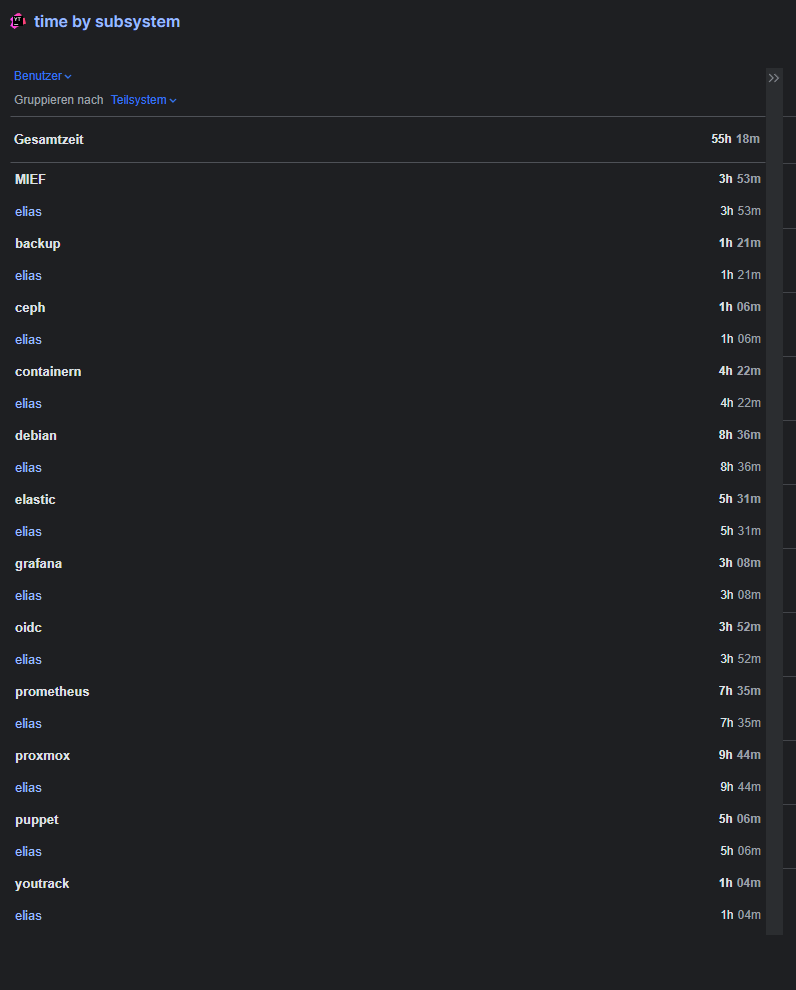Image resolution: width=796 pixels, height=990 pixels.
Task: Click elias link under oidc
Action: click(28, 660)
